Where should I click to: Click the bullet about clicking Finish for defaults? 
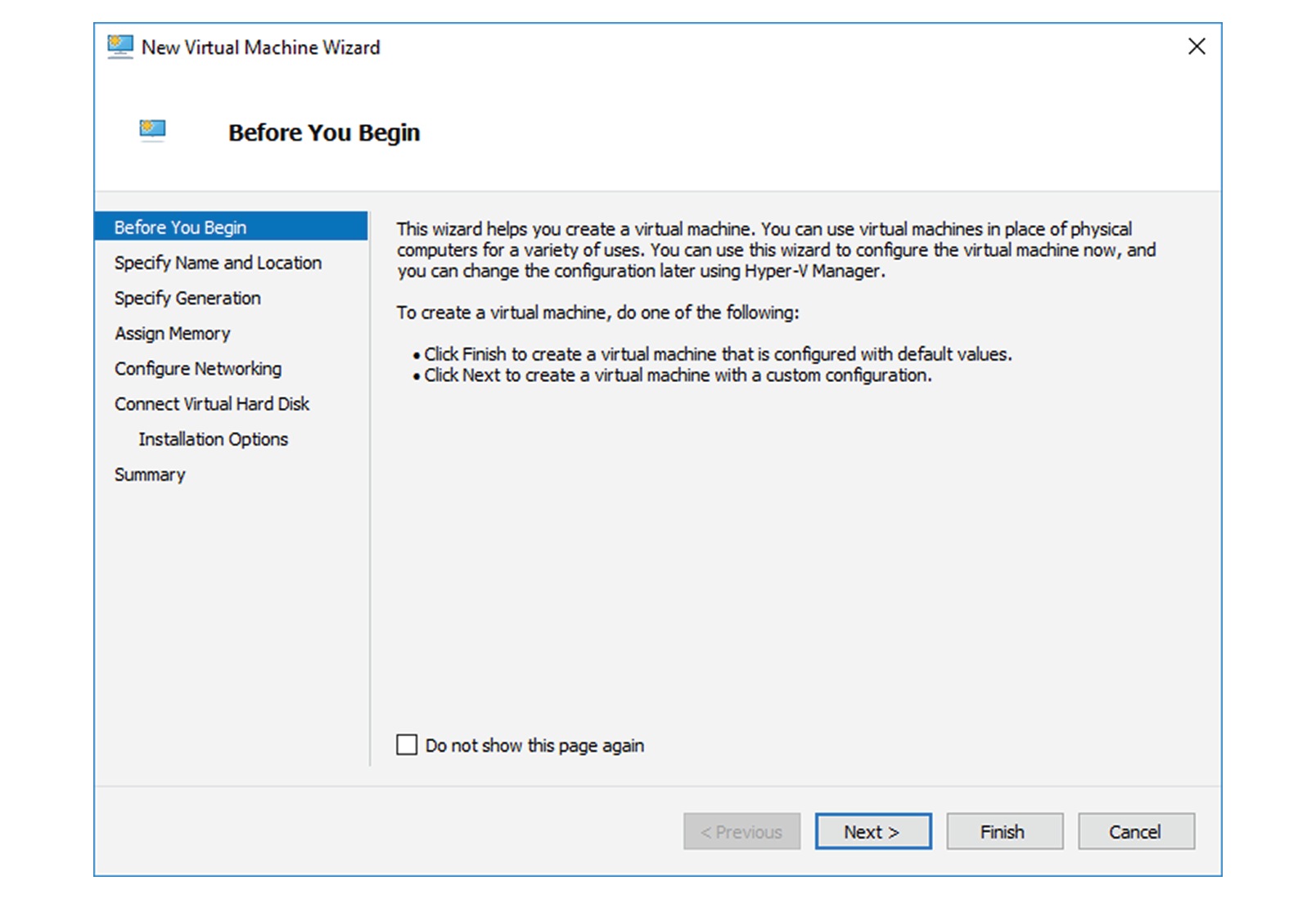click(x=718, y=354)
